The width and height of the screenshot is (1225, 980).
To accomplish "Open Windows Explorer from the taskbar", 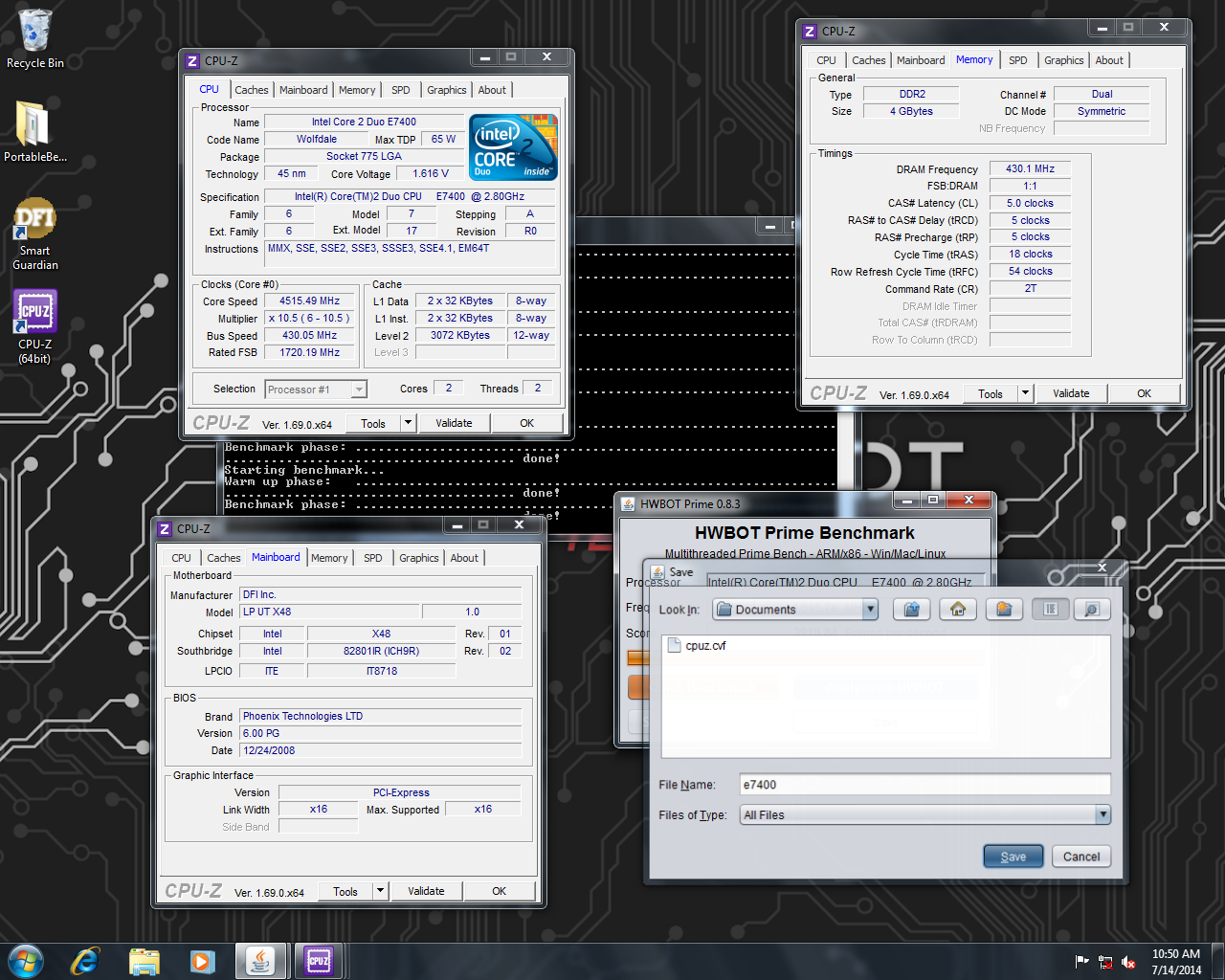I will [x=145, y=961].
